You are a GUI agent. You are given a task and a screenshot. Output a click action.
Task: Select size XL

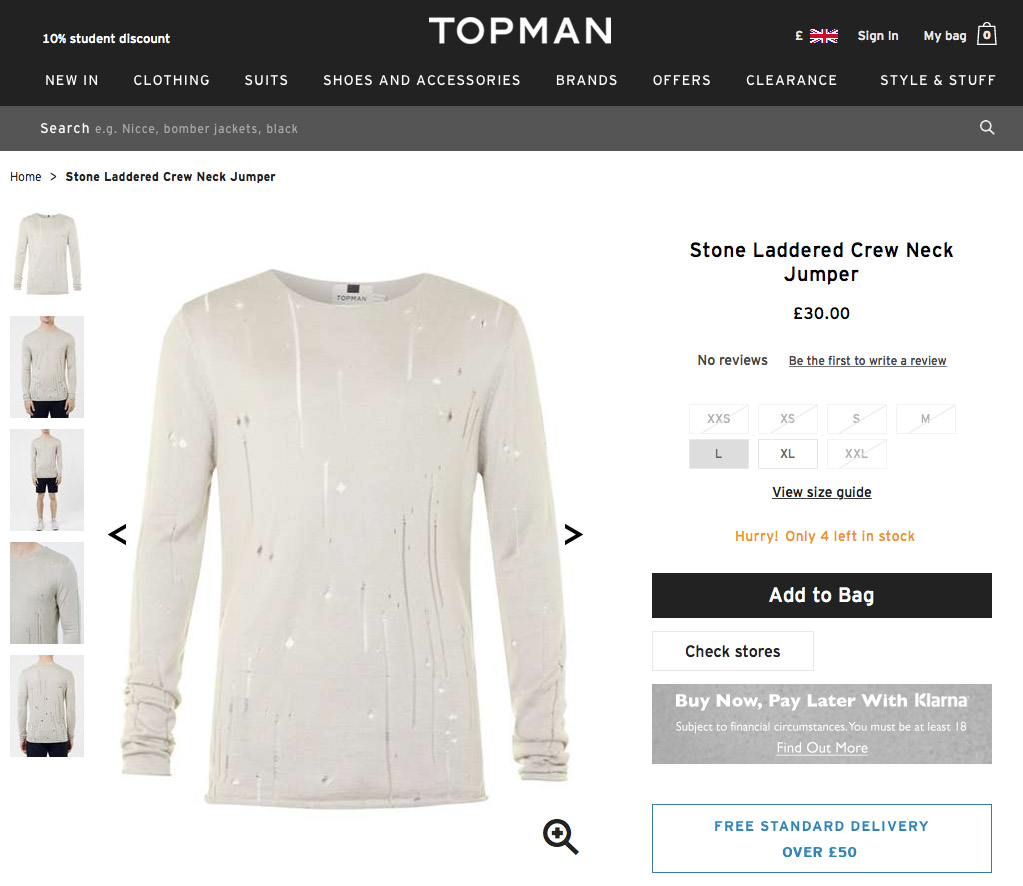point(787,453)
